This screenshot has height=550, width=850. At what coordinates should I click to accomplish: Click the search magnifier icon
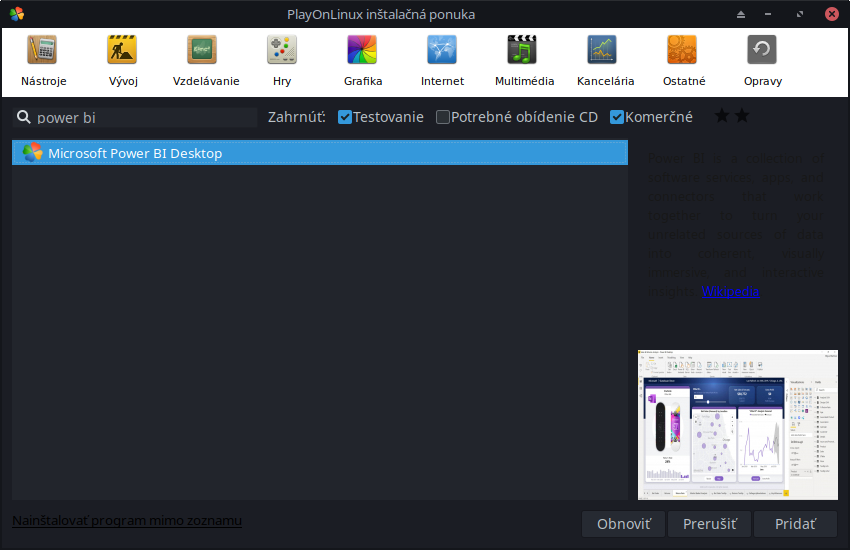click(23, 117)
